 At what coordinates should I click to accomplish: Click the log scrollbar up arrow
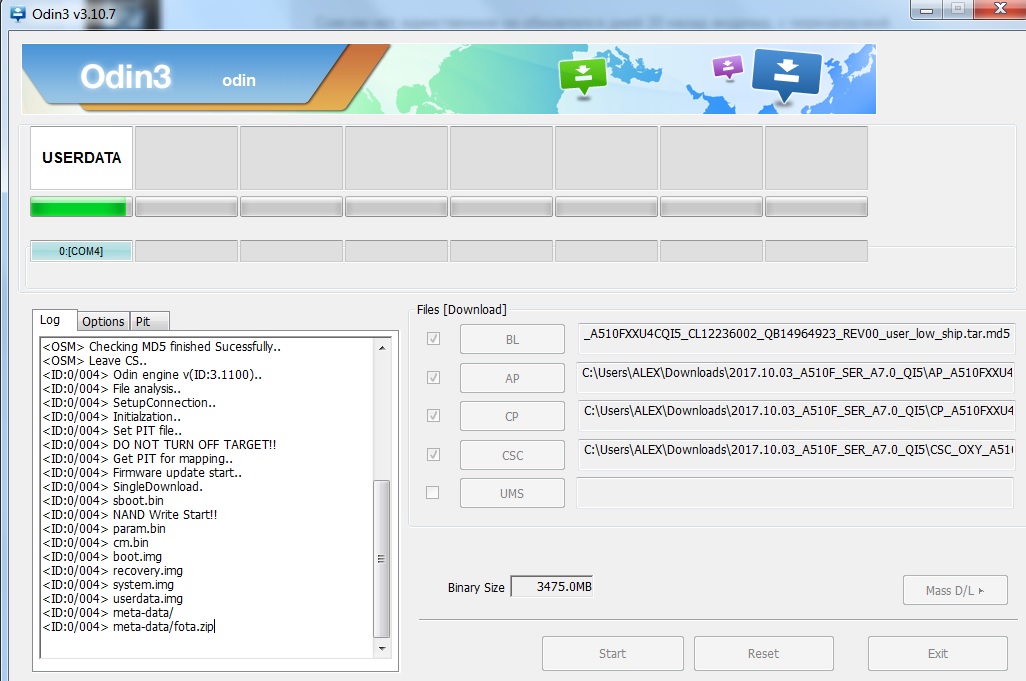(x=381, y=347)
